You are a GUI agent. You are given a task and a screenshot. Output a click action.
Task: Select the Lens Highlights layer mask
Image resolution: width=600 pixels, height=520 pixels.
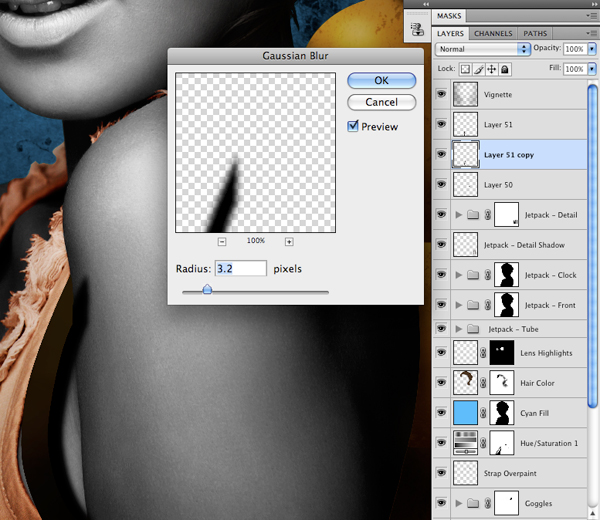coord(502,353)
